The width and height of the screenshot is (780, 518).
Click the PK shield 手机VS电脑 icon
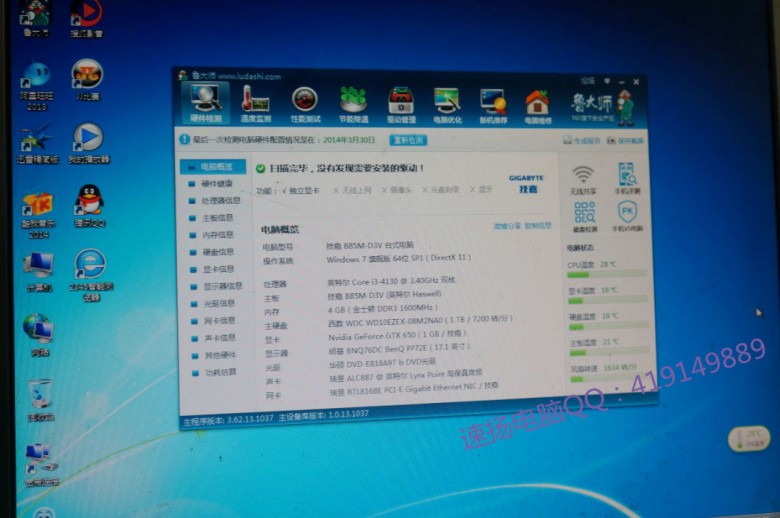tap(627, 216)
